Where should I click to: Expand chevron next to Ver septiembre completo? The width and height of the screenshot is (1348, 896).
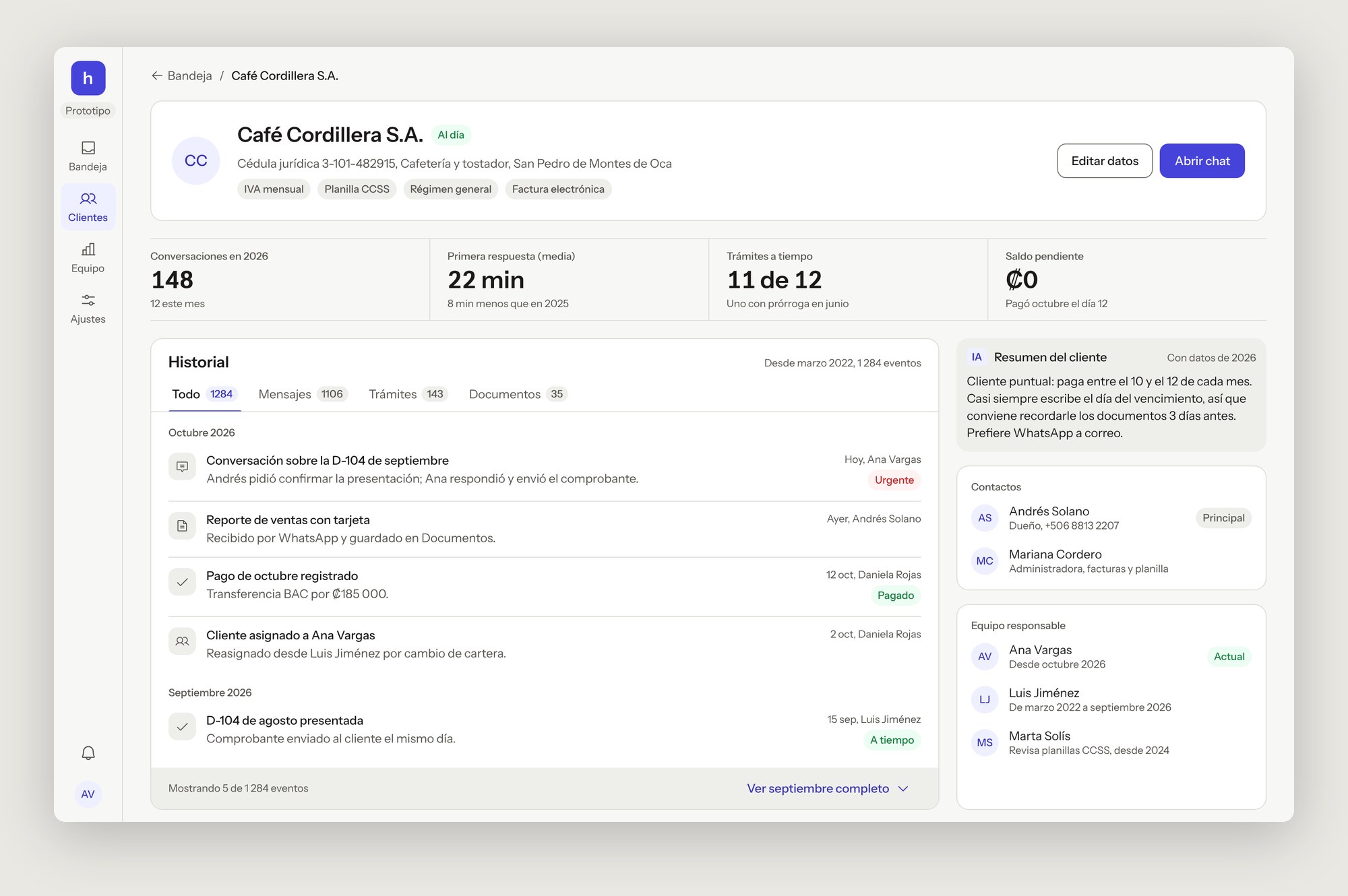pyautogui.click(x=904, y=789)
